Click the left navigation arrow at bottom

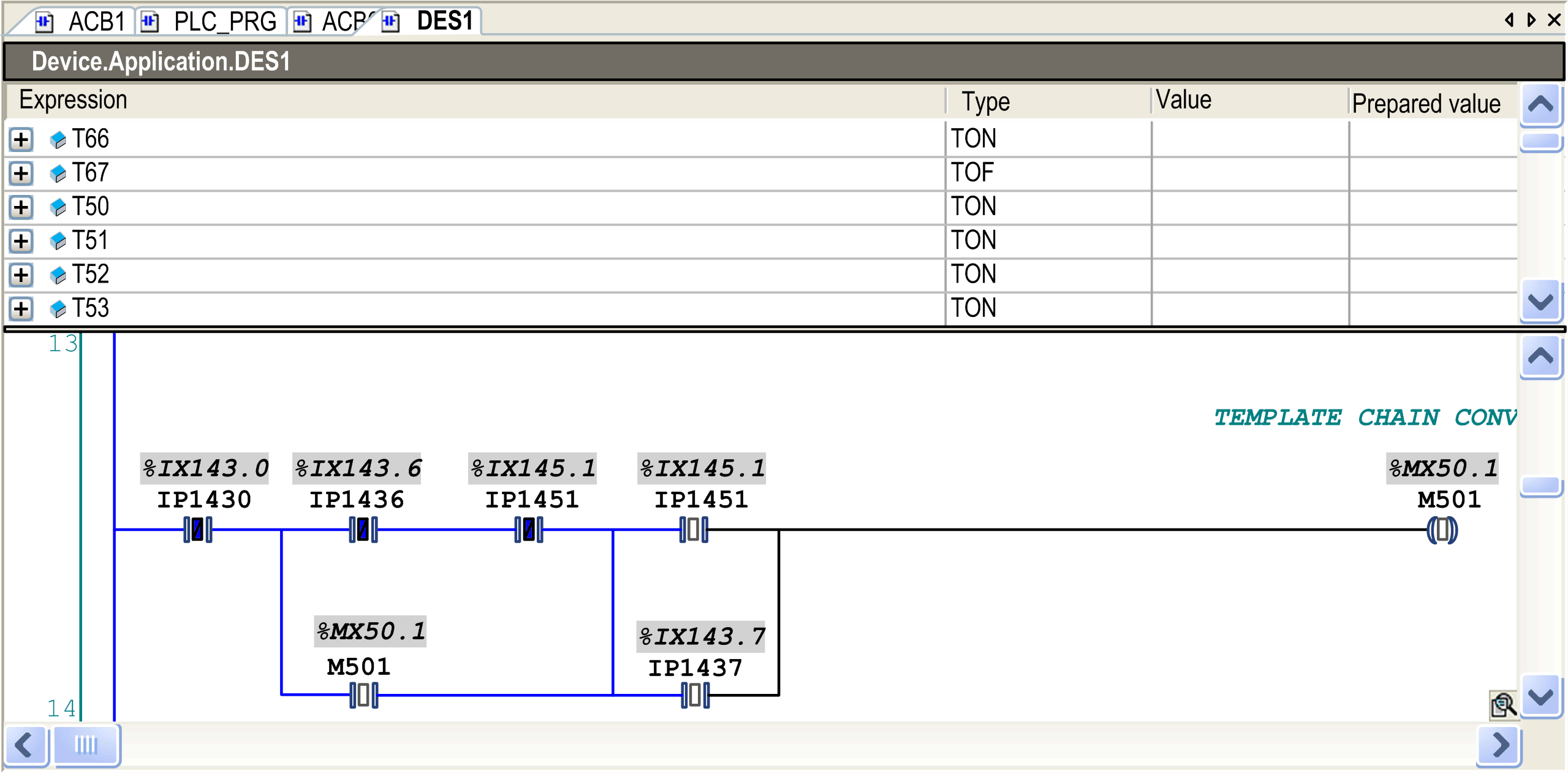pyautogui.click(x=25, y=745)
